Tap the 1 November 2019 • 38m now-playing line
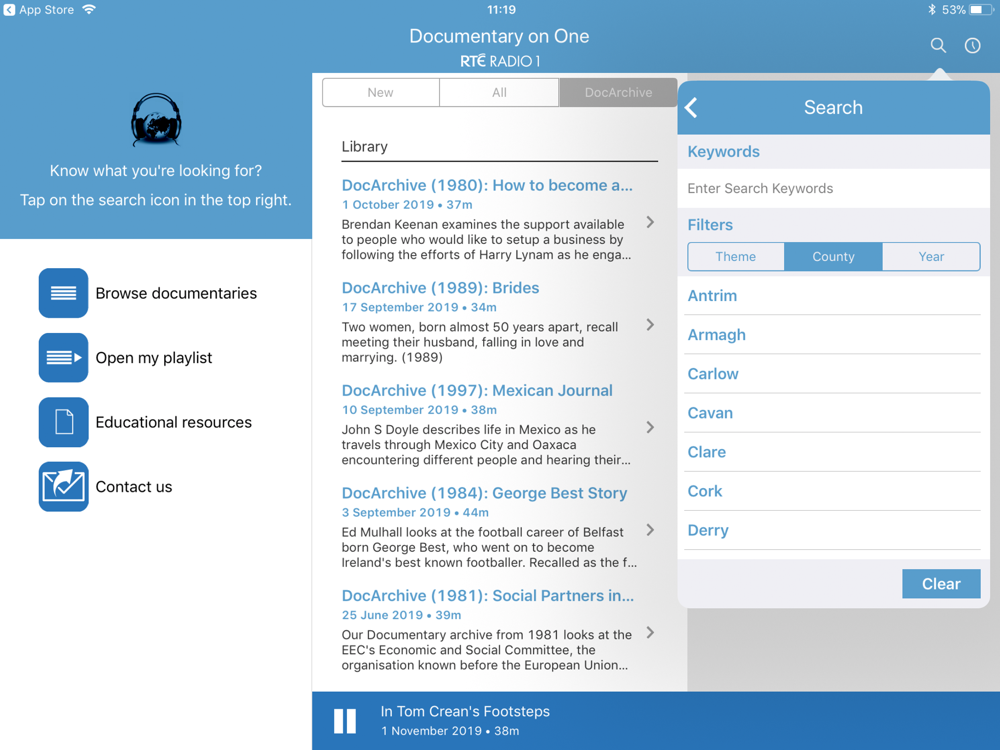This screenshot has width=1000, height=750. (450, 731)
